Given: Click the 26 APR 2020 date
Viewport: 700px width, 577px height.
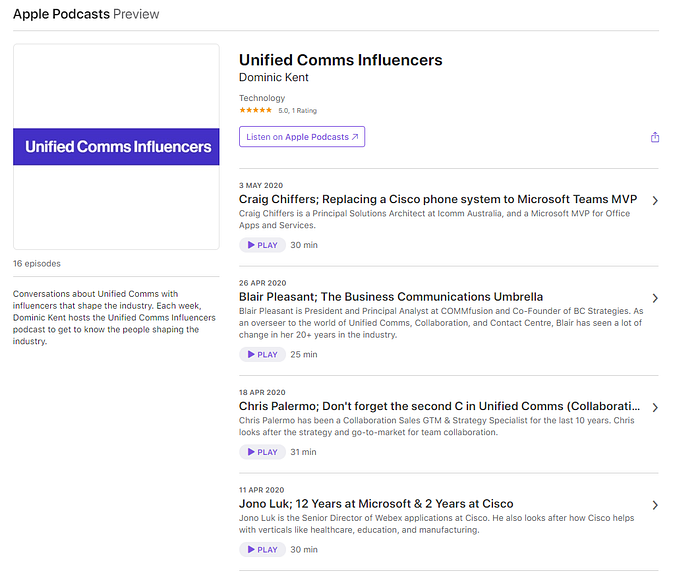Looking at the screenshot, I should [262, 283].
